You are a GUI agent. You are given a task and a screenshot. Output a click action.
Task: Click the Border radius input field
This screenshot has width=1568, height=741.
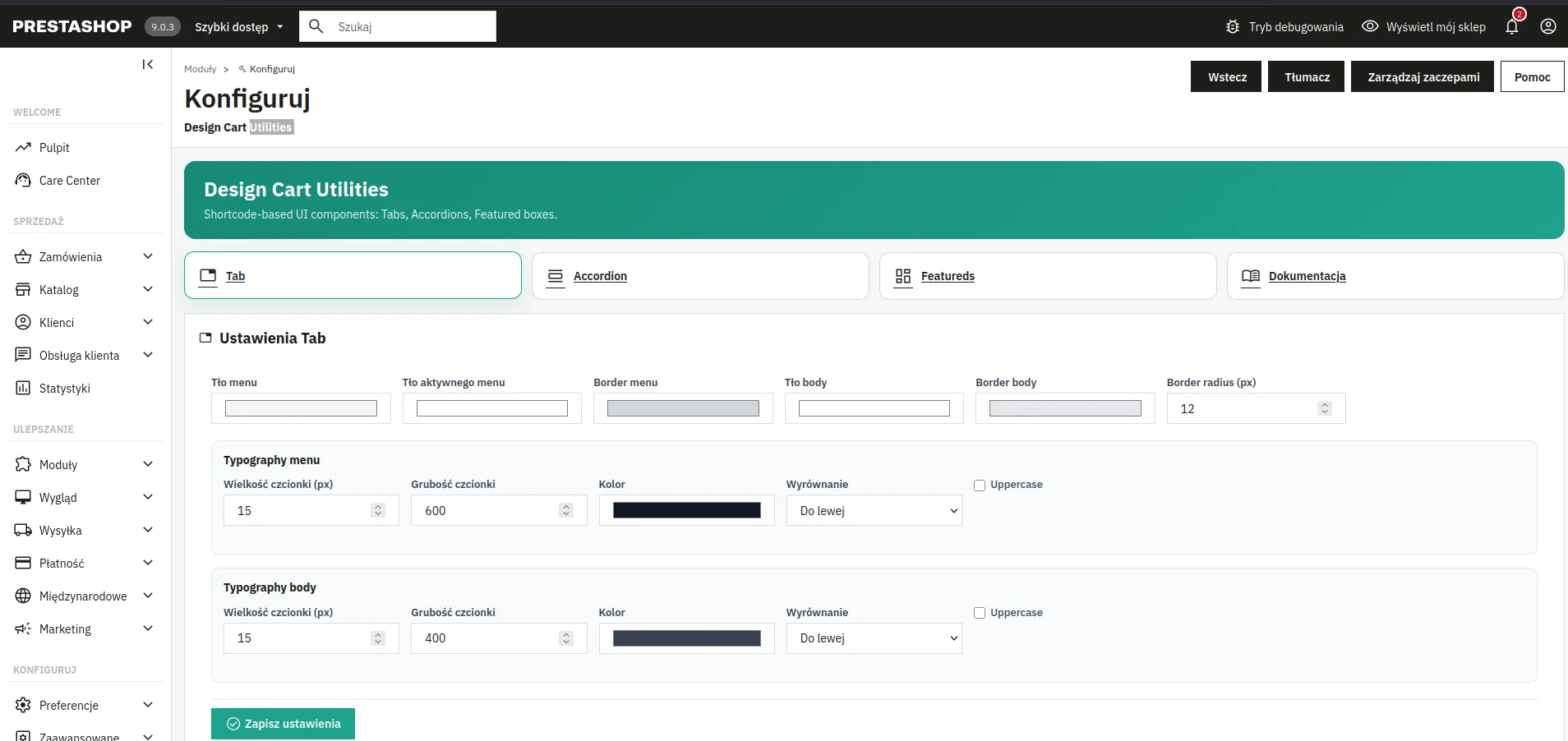[x=1256, y=408]
